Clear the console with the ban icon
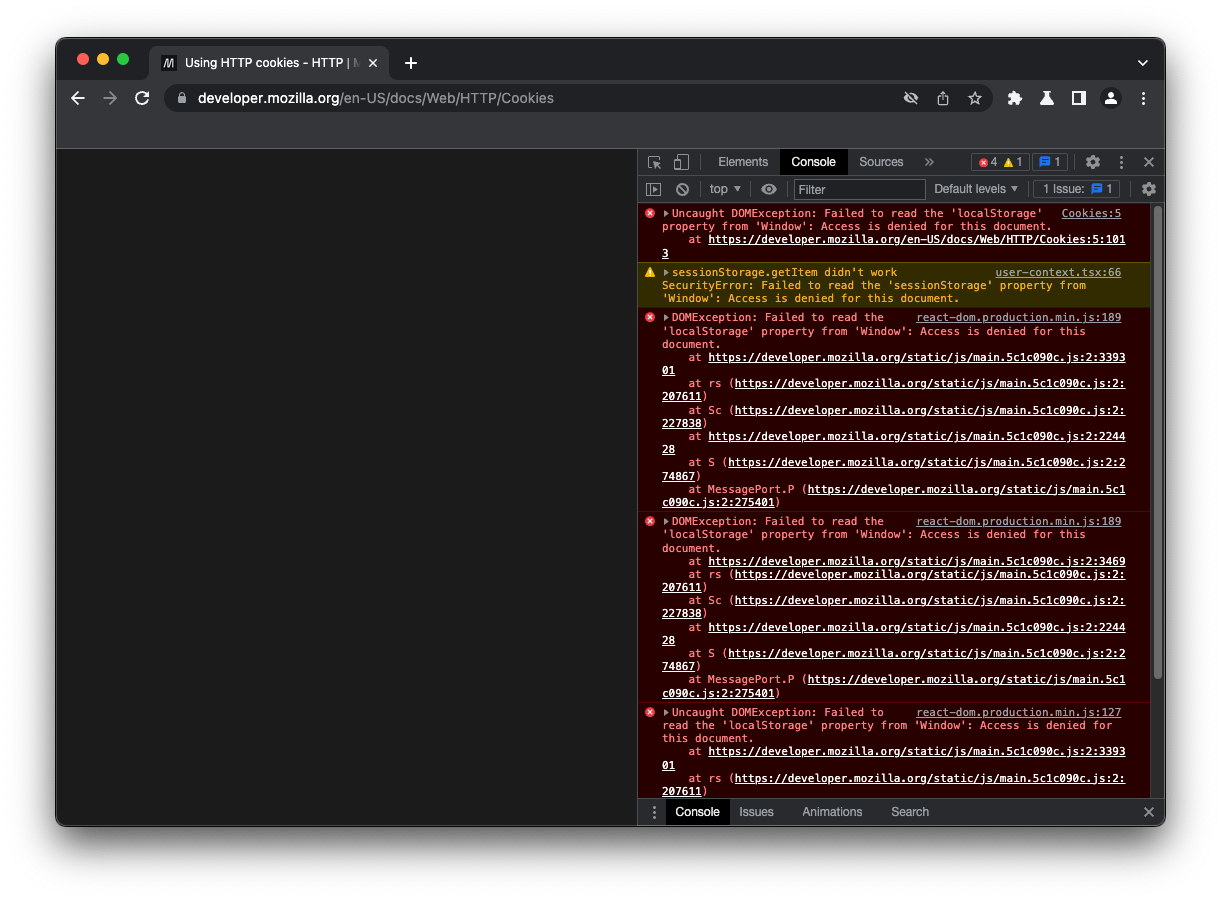This screenshot has width=1221, height=900. coord(682,189)
